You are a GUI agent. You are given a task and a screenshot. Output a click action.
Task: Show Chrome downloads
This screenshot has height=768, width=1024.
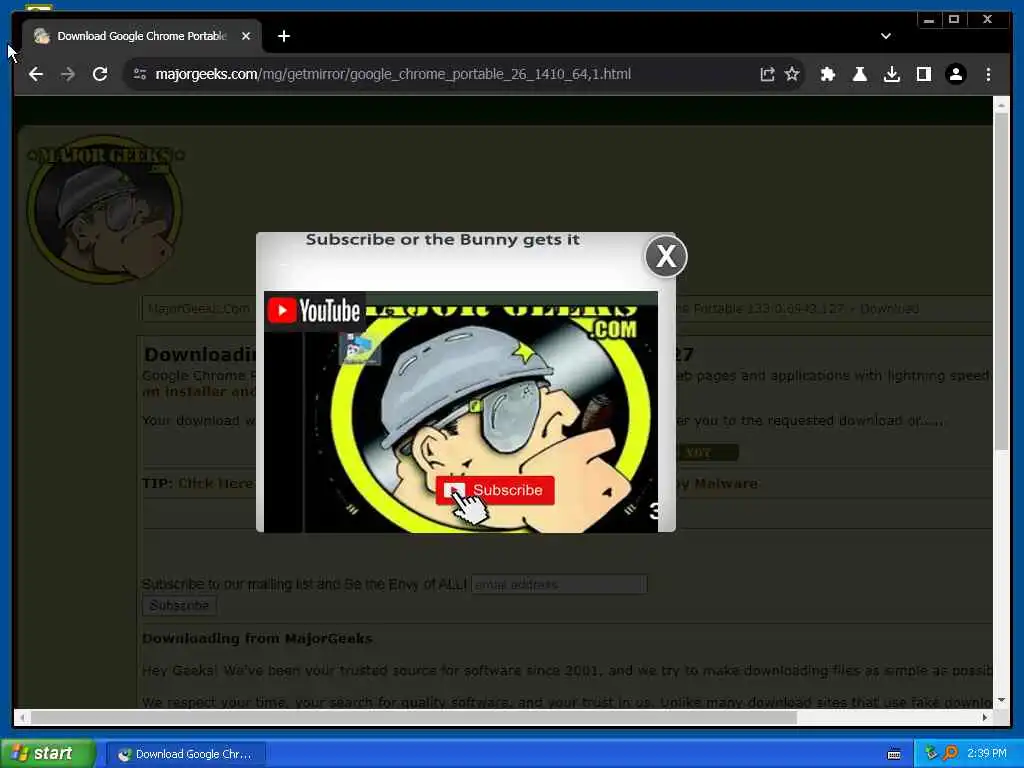point(892,74)
